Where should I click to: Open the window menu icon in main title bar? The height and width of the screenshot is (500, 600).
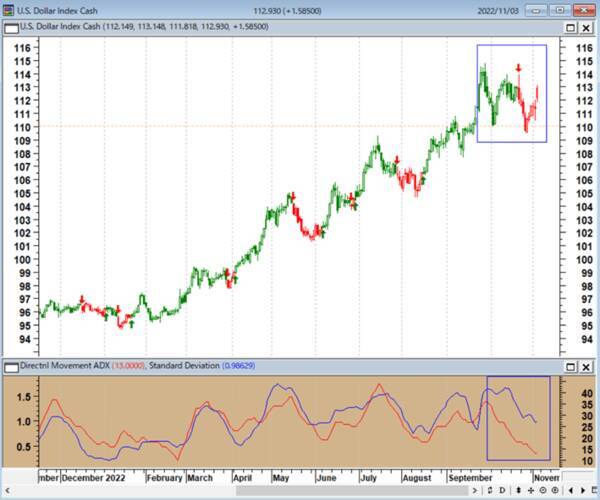(8, 10)
